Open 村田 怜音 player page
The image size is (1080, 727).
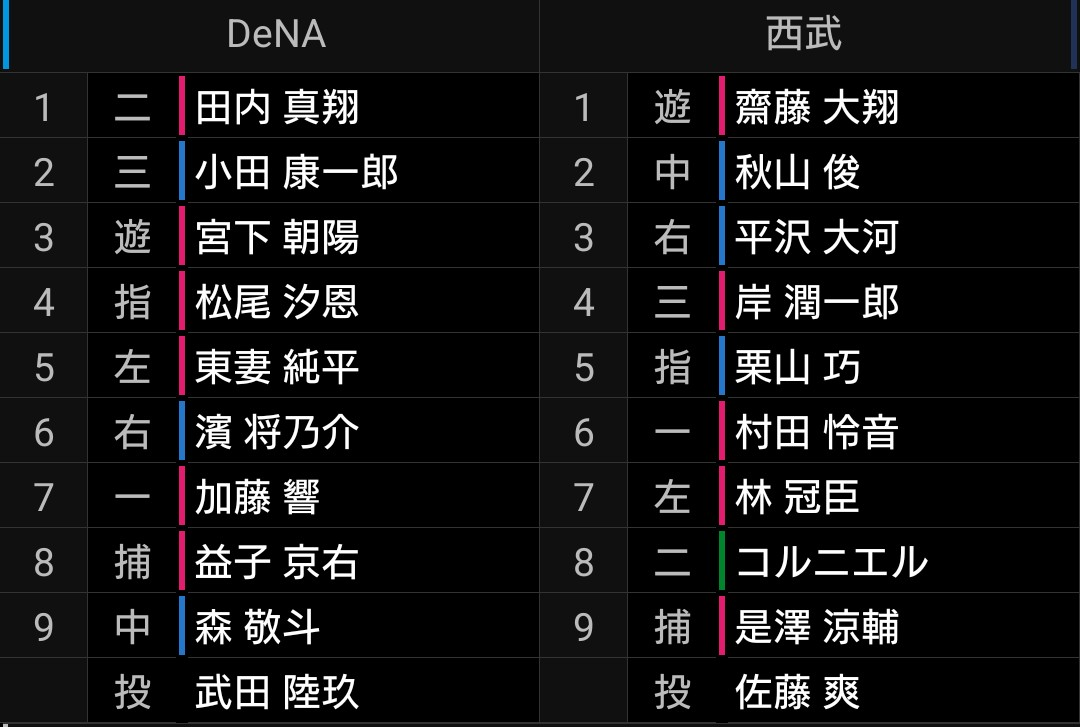coord(817,432)
